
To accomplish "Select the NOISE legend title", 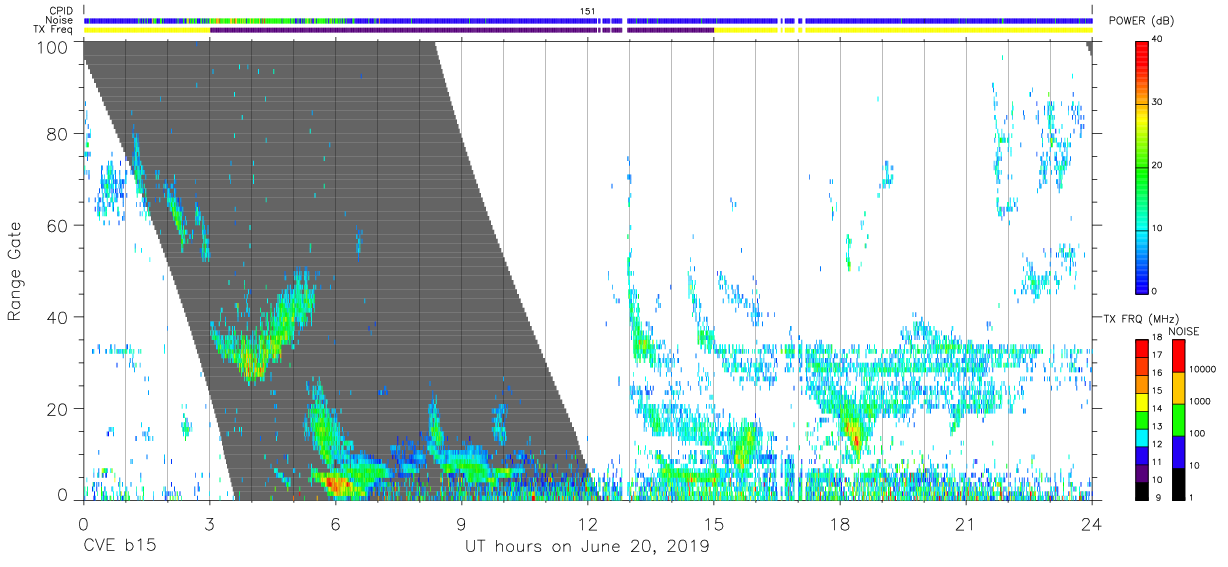I will (1184, 331).
